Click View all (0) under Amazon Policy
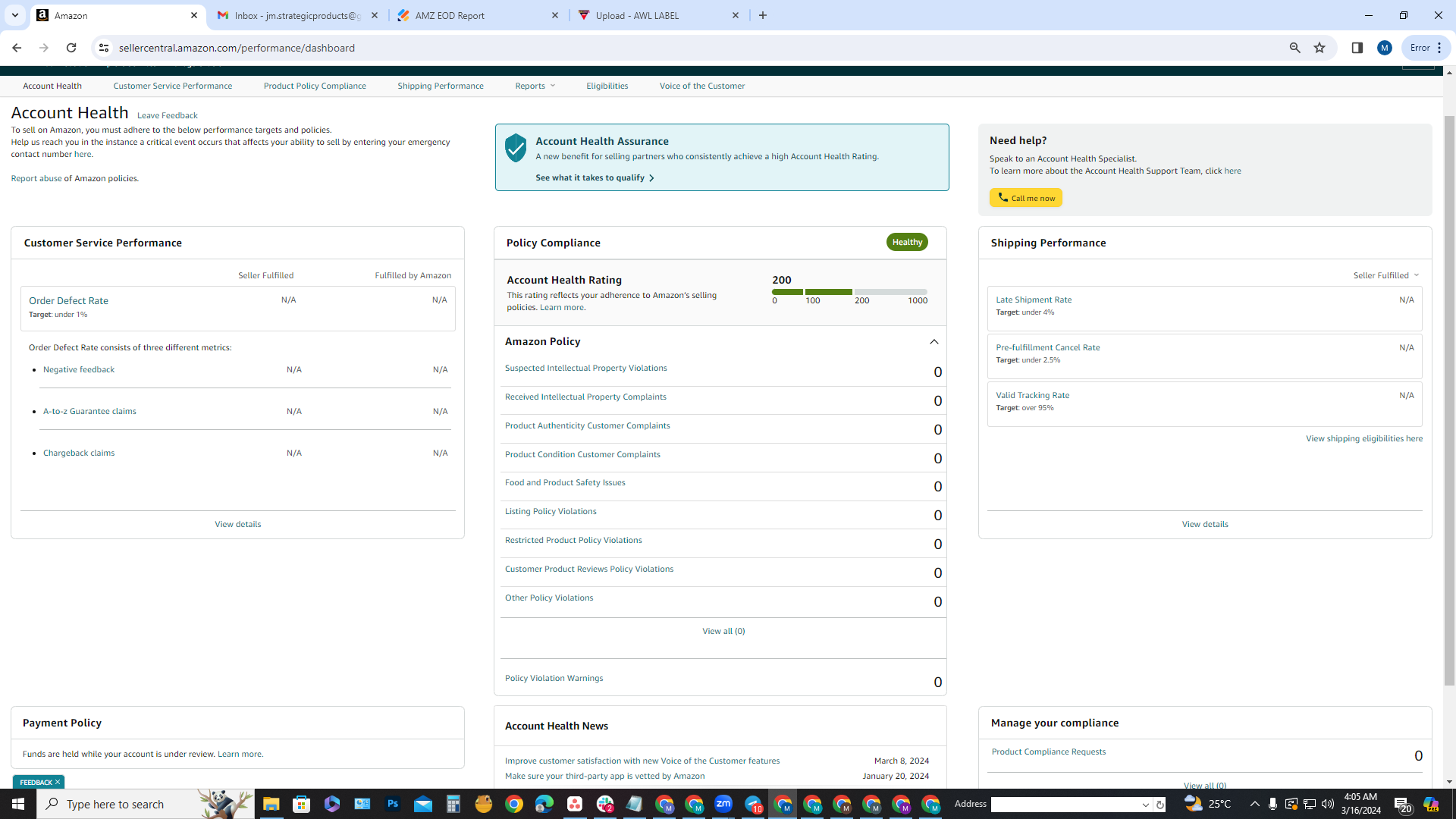Image resolution: width=1456 pixels, height=819 pixels. click(x=723, y=631)
